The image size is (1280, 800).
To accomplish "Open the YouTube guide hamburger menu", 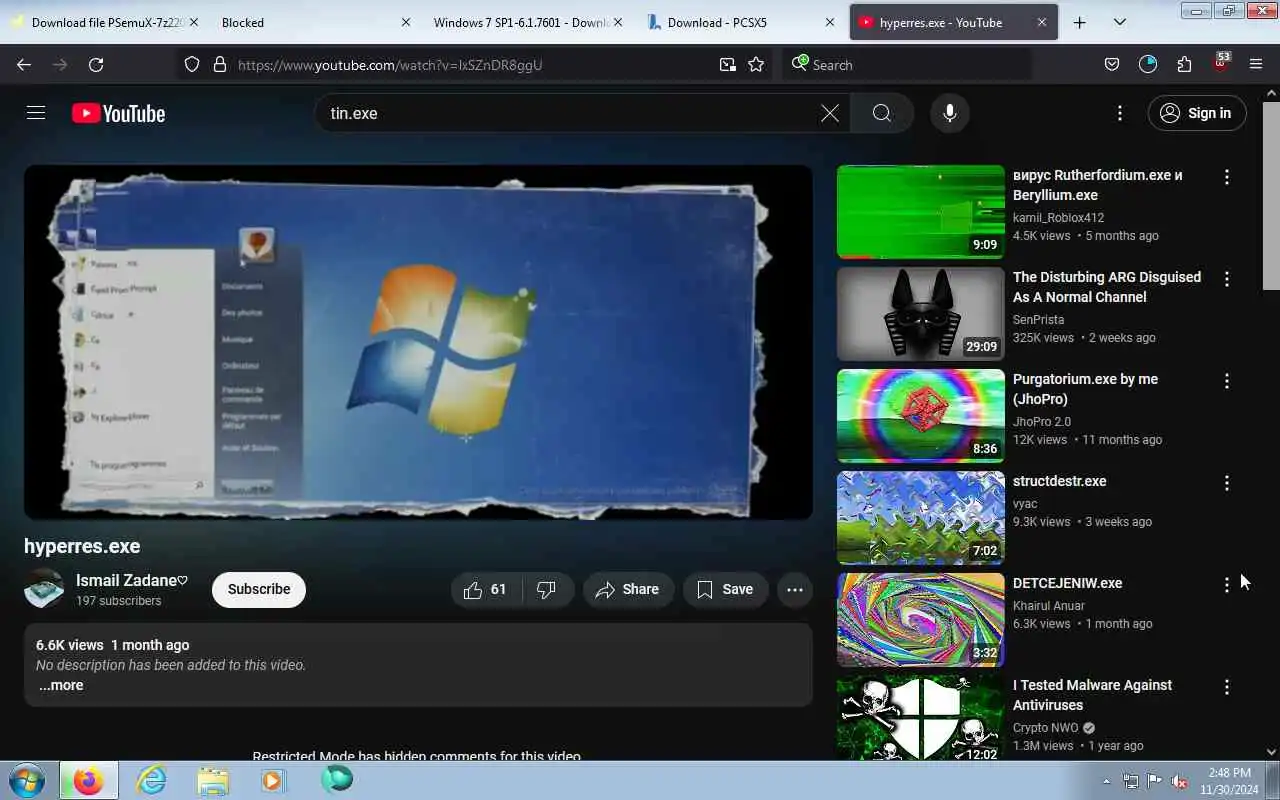I will click(36, 113).
